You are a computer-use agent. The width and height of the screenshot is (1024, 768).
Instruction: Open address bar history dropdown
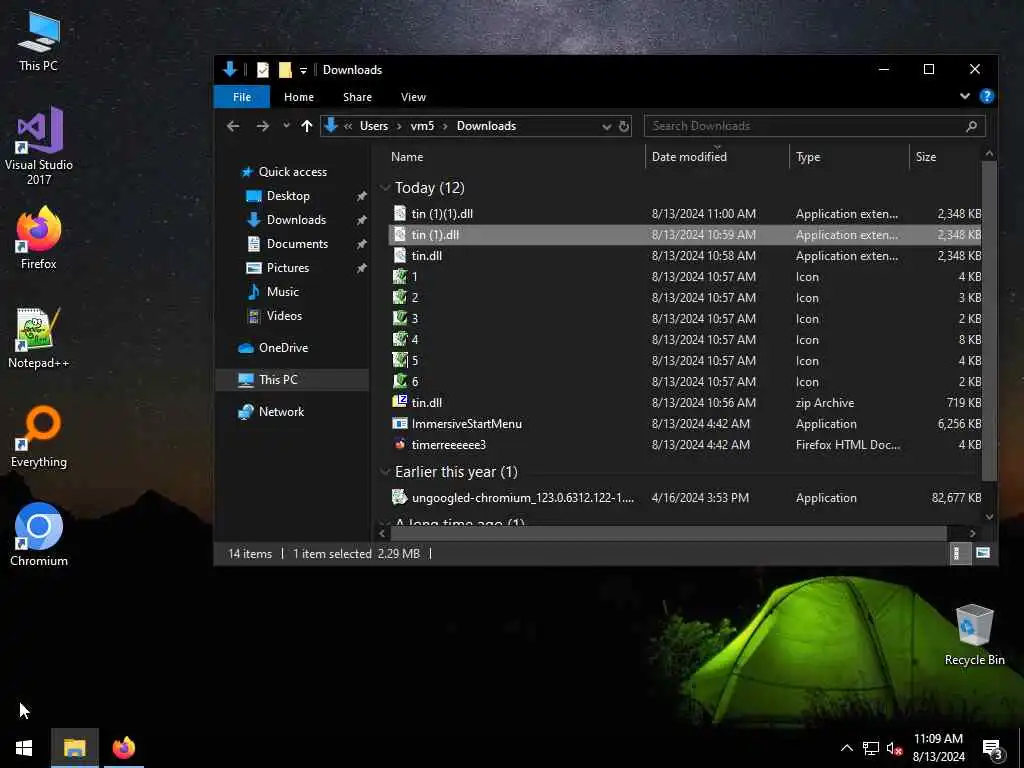click(607, 126)
